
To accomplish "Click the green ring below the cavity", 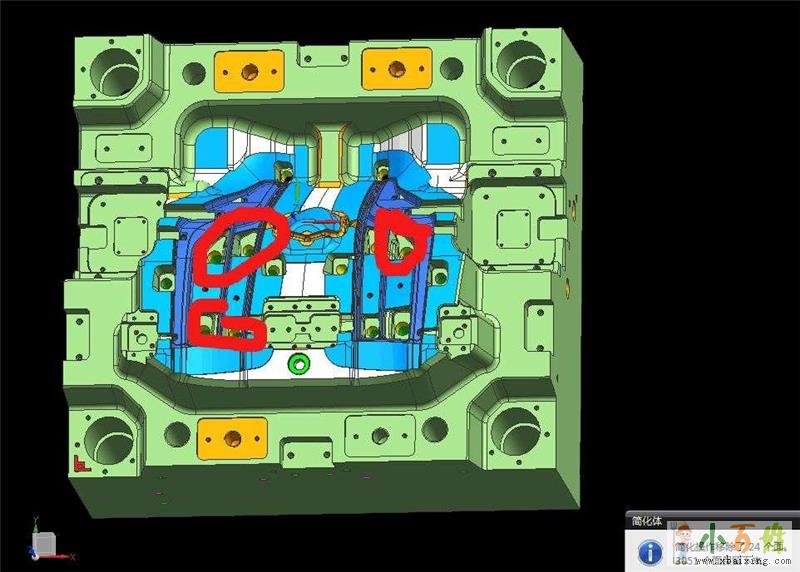I will [296, 364].
